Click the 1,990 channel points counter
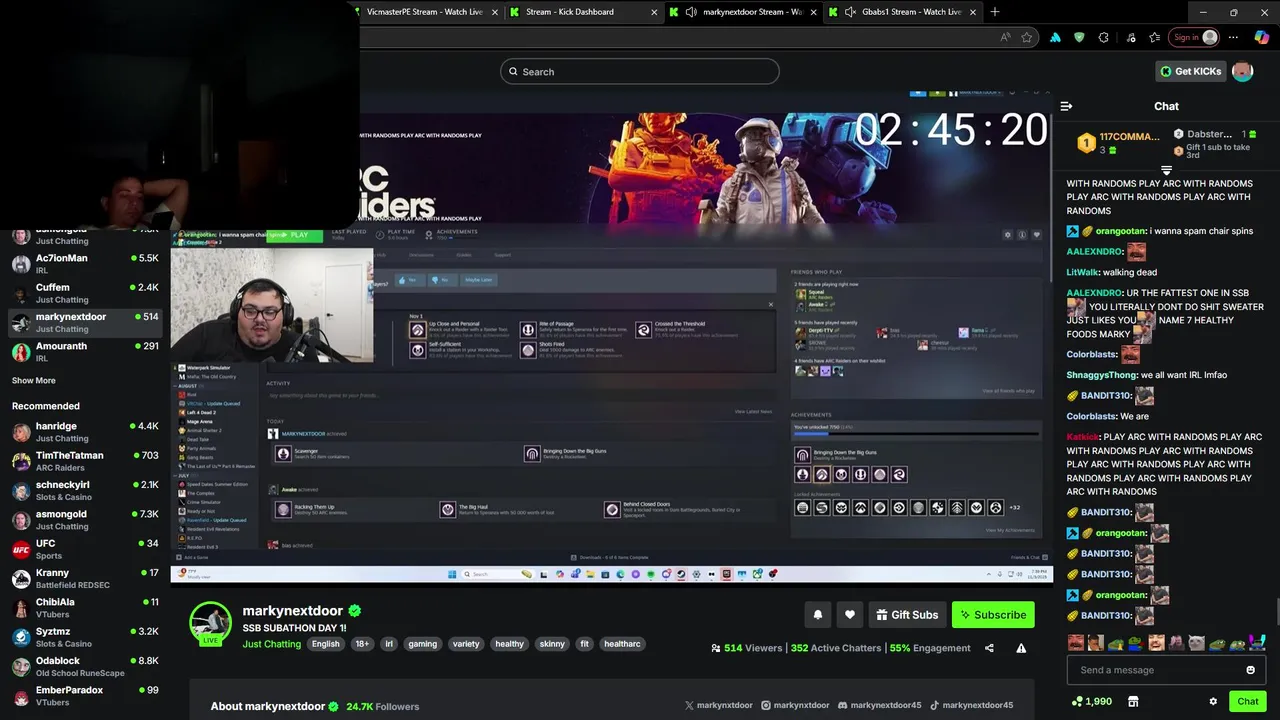 (x=1091, y=701)
